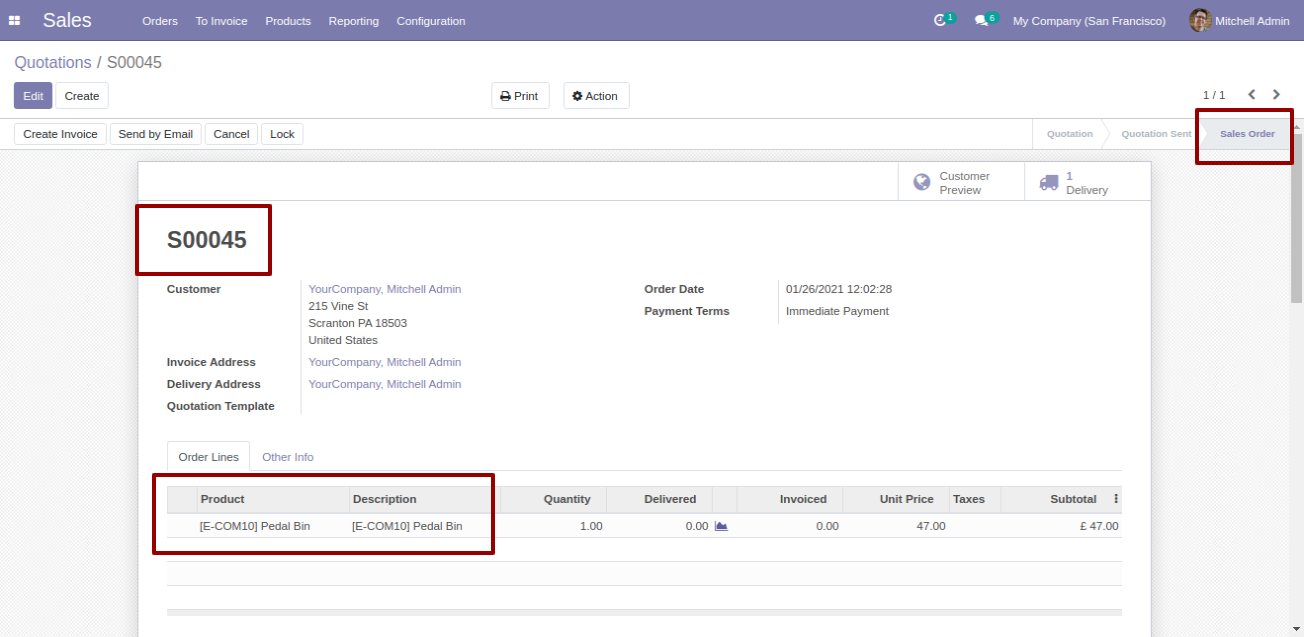The image size is (1304, 637).
Task: Click the Payment Terms field label
Action: click(x=687, y=311)
